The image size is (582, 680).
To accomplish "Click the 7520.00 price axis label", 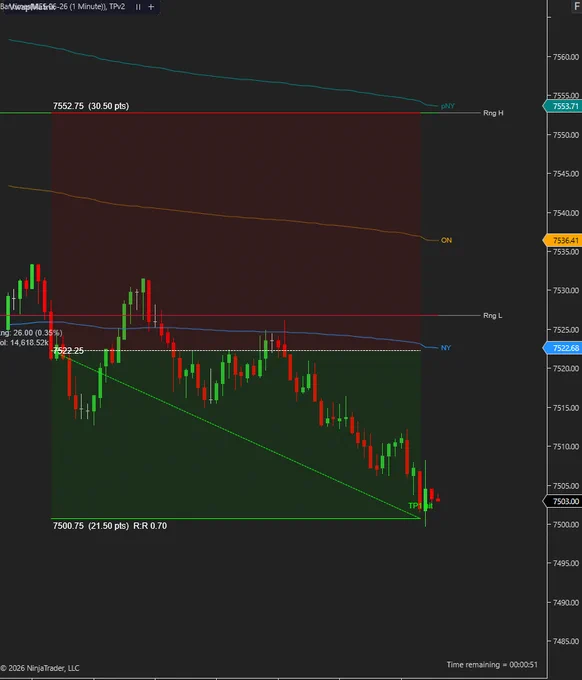I will [566, 368].
